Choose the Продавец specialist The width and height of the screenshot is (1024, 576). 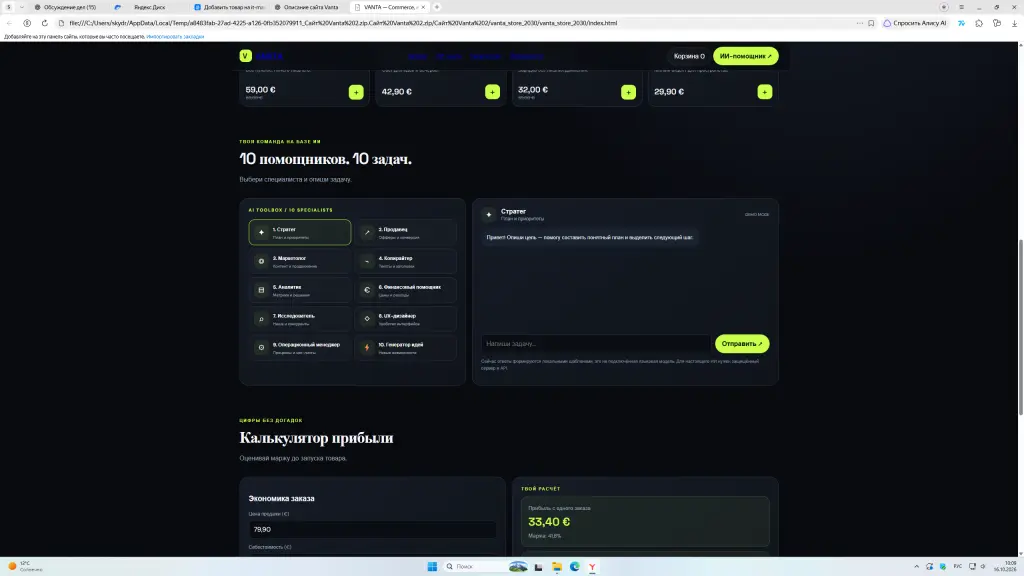click(406, 232)
